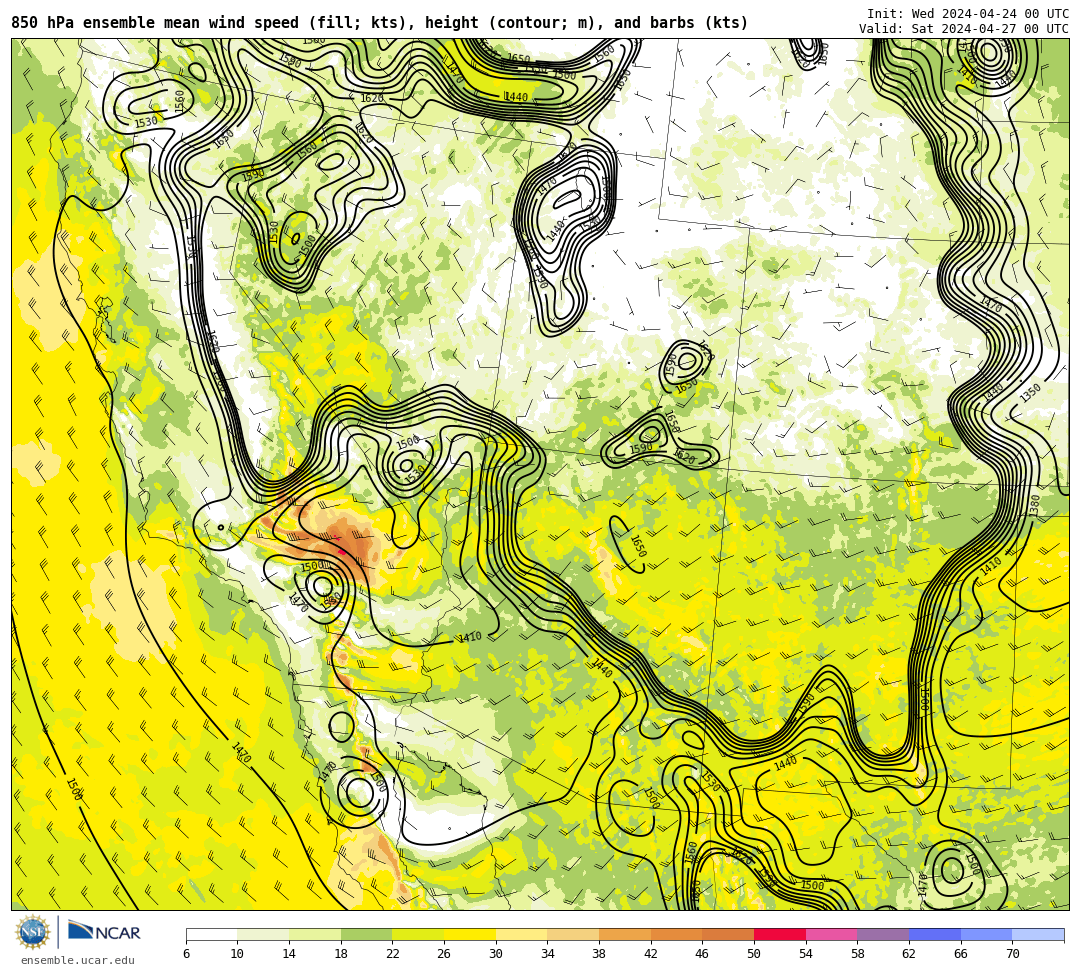1080x973 pixels.
Task: Click the blue 62-66 kts color swatch
Action: tap(935, 934)
